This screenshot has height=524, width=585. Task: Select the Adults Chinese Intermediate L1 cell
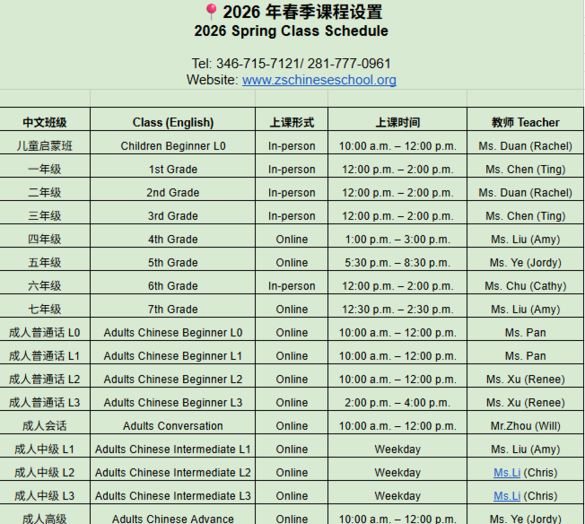pyautogui.click(x=173, y=446)
